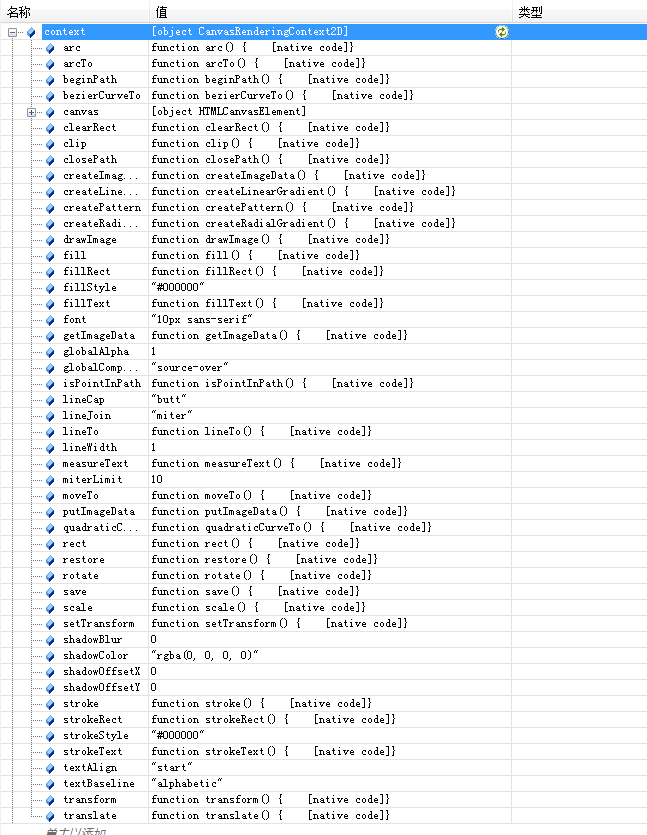Select the lineTo property name

coord(81,431)
